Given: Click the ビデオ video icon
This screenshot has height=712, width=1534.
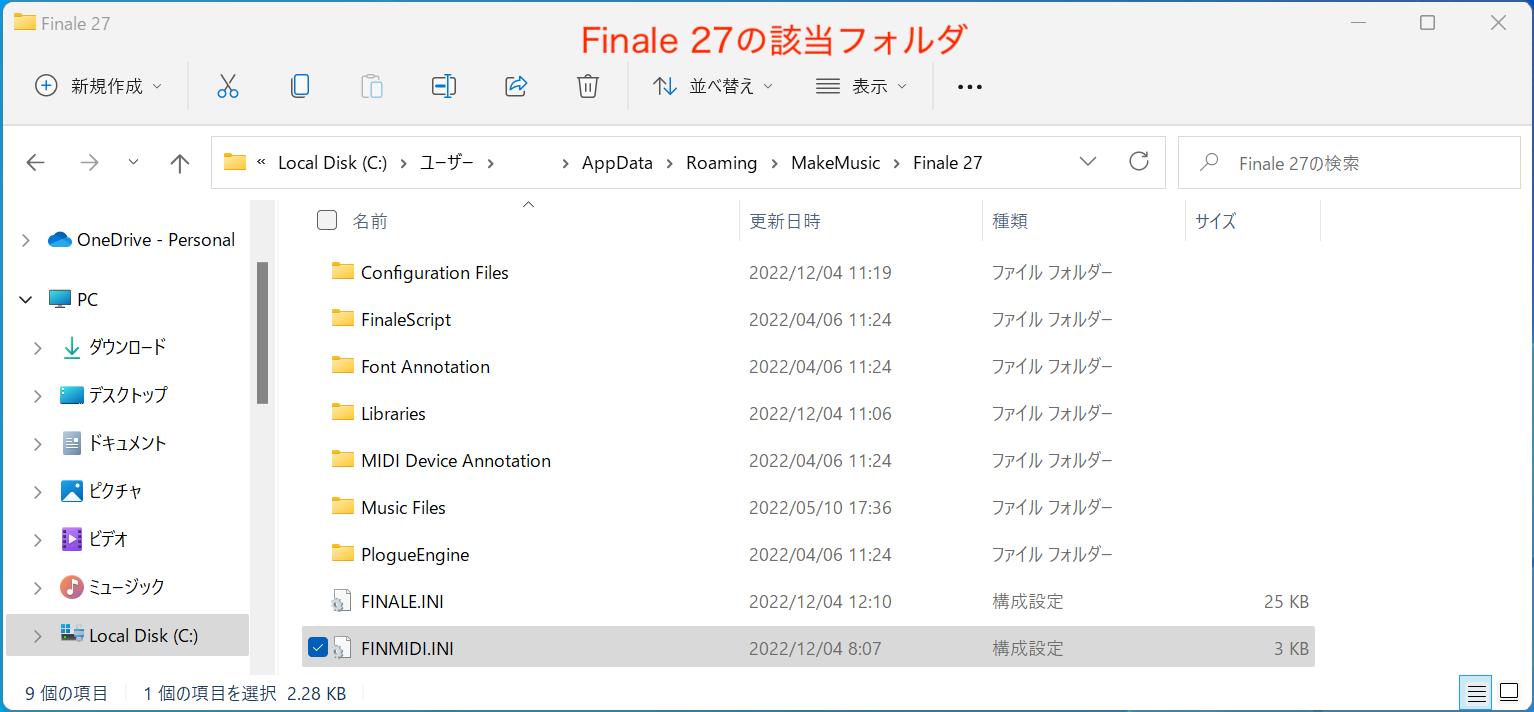Looking at the screenshot, I should (72, 539).
